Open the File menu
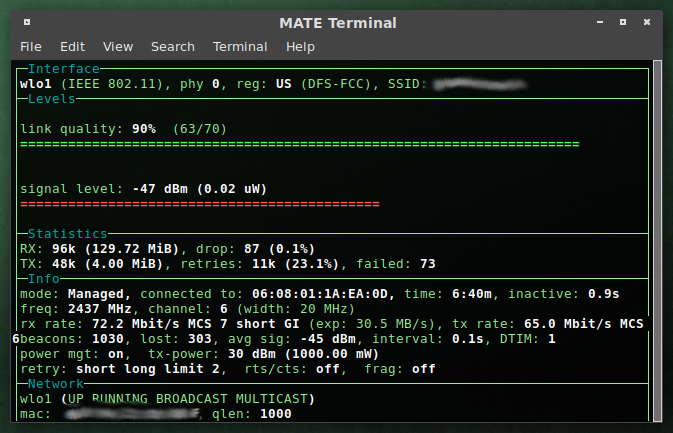Viewport: 673px width, 433px height. (x=31, y=46)
